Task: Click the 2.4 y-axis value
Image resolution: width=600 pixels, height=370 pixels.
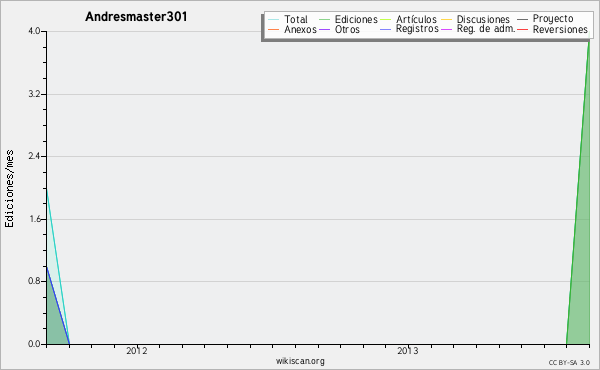Action: pyautogui.click(x=34, y=156)
